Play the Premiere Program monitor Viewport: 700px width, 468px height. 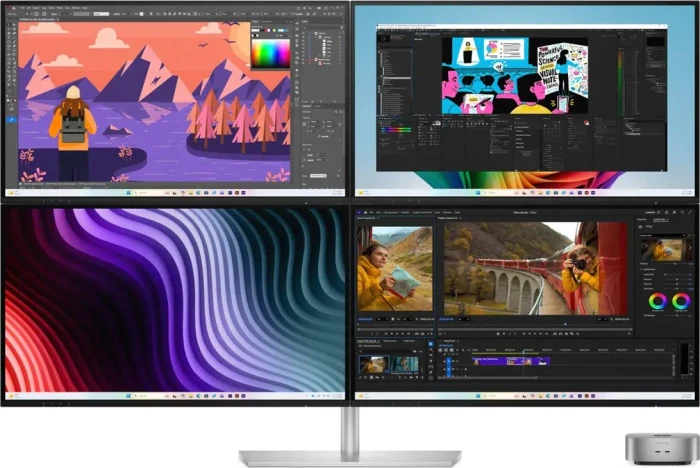[x=535, y=334]
